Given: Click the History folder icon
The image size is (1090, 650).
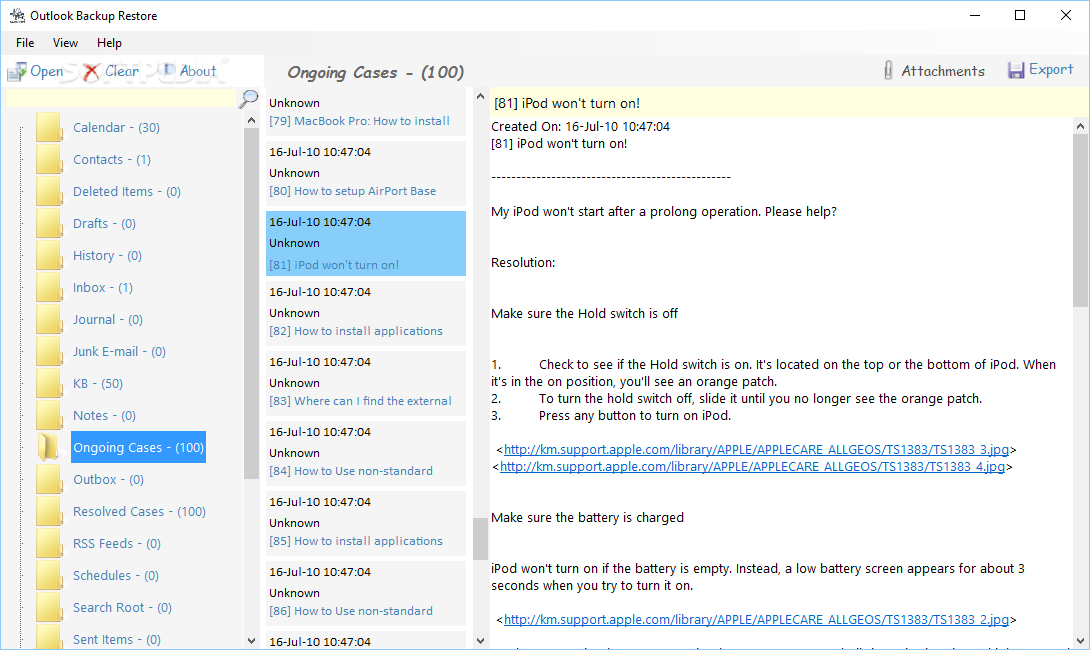Looking at the screenshot, I should pyautogui.click(x=49, y=255).
